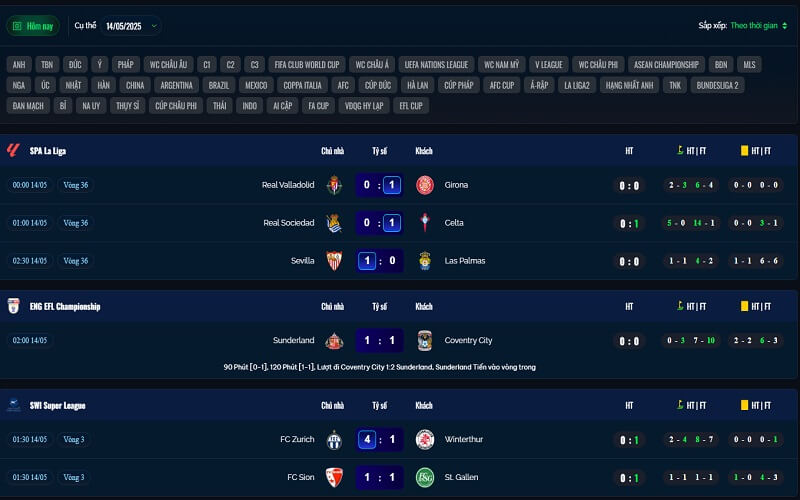Open the Vòng 36 link for Sevilla match
Image resolution: width=800 pixels, height=500 pixels.
pos(76,261)
